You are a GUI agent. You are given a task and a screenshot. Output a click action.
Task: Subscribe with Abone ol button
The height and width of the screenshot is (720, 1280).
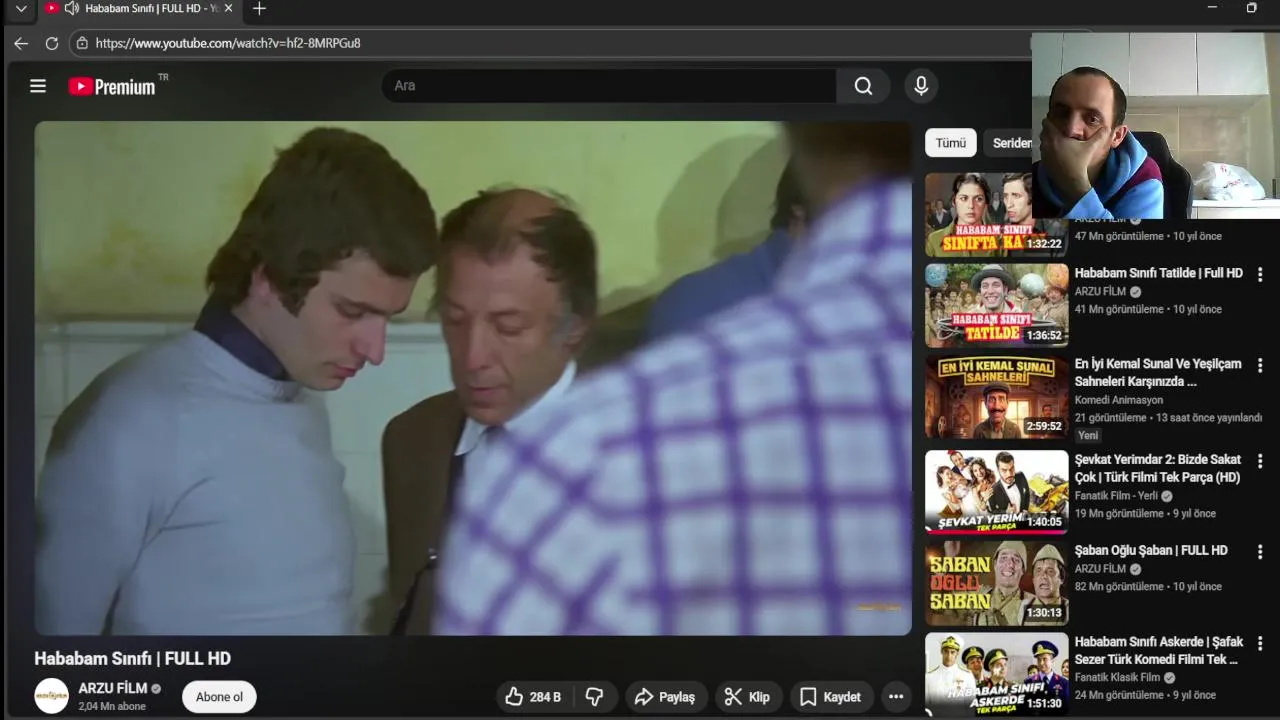click(x=219, y=697)
